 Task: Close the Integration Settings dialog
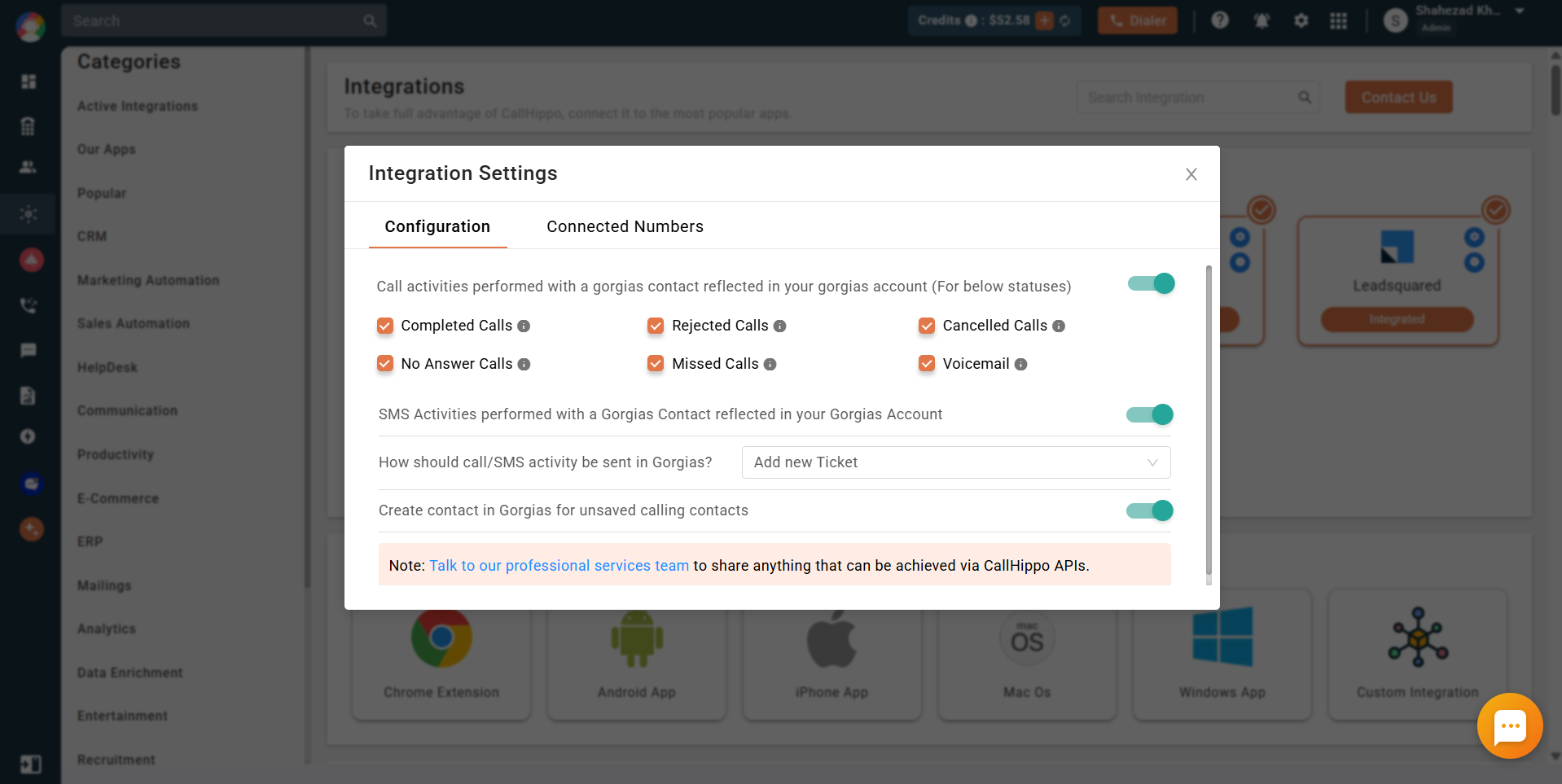coord(1191,174)
